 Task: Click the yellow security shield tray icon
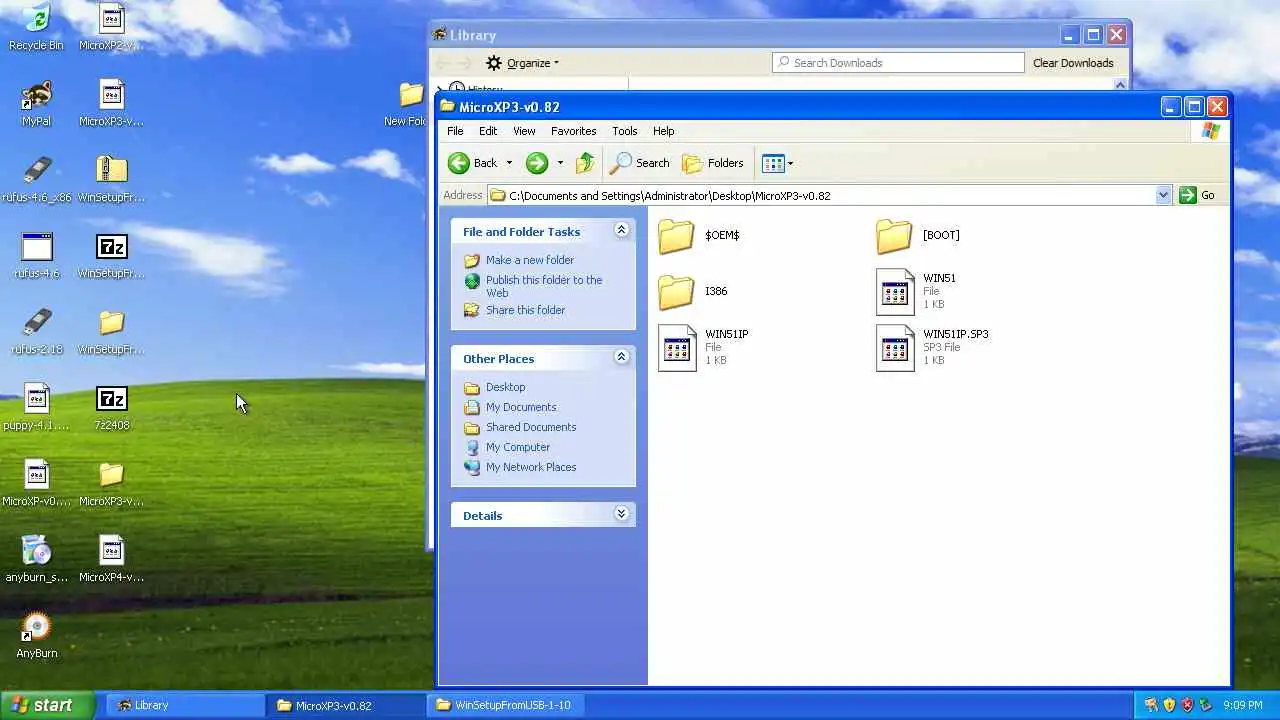point(1169,705)
